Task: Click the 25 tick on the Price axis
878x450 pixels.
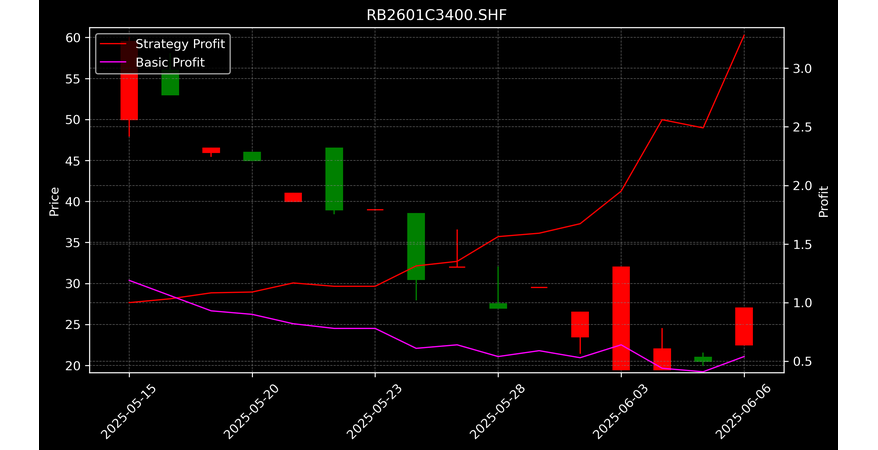Action: [x=75, y=325]
